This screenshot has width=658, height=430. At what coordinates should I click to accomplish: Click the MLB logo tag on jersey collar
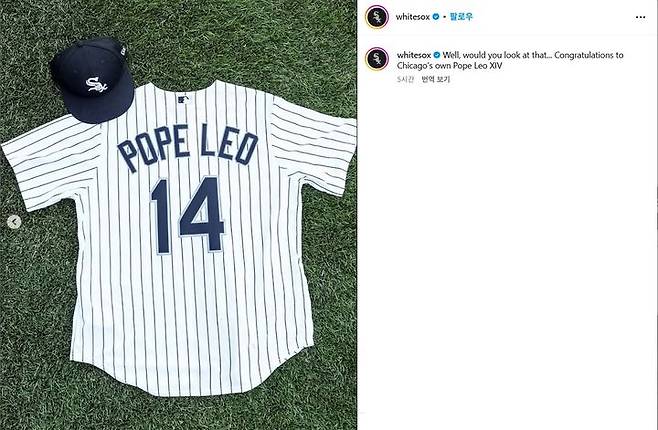click(183, 99)
